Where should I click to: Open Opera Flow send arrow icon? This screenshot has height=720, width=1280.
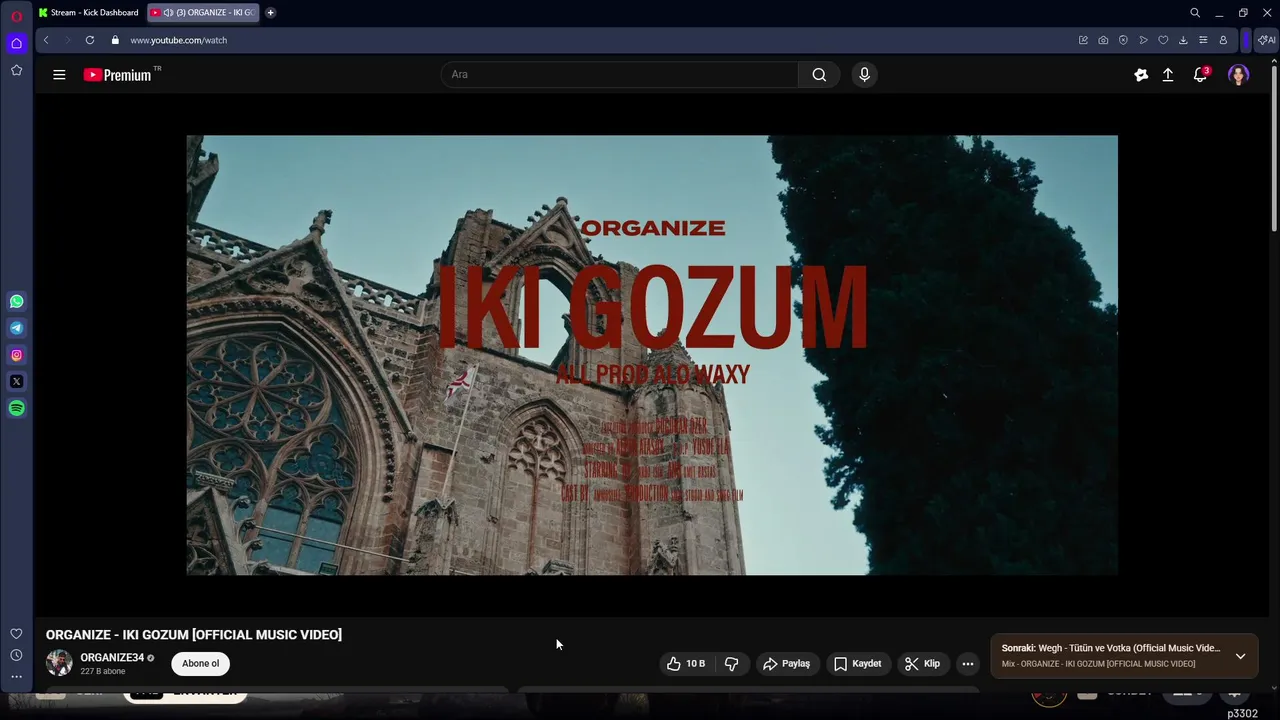click(x=1143, y=40)
